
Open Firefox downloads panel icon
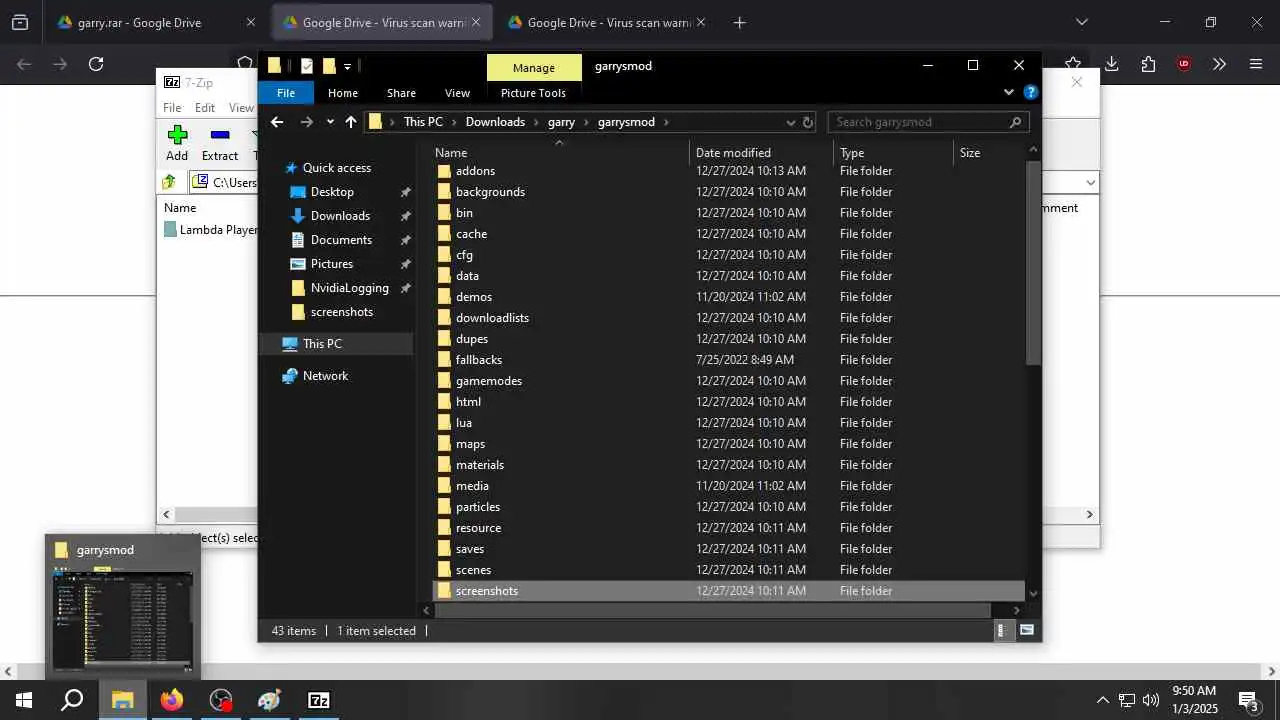coord(1111,64)
